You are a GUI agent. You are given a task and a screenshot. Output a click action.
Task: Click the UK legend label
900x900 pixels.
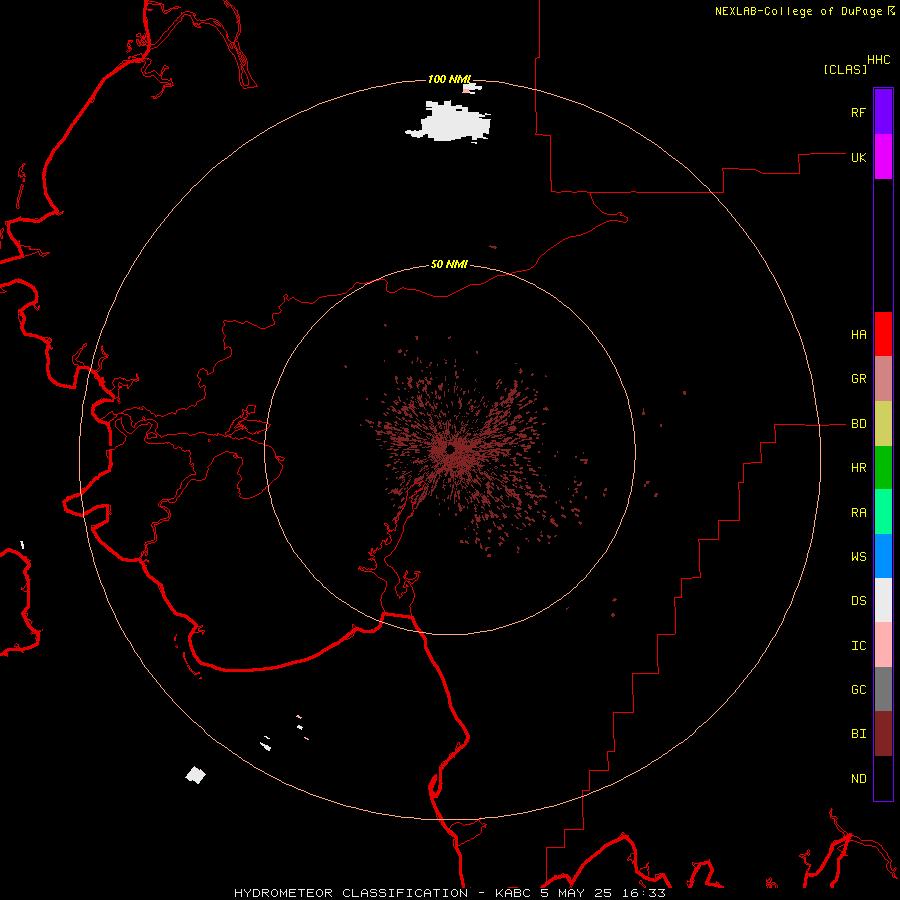(x=858, y=157)
